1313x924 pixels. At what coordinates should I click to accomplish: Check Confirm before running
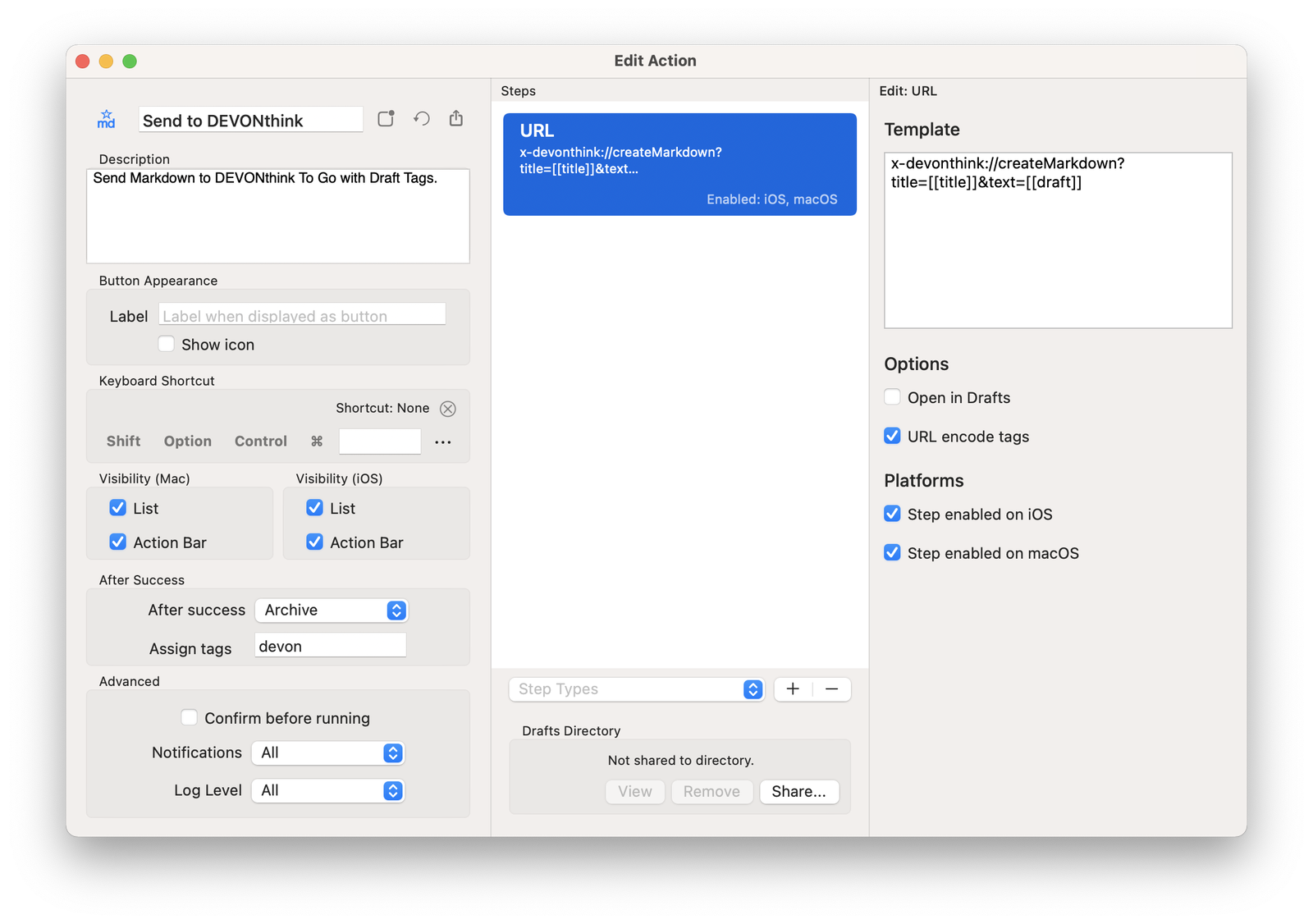(190, 718)
